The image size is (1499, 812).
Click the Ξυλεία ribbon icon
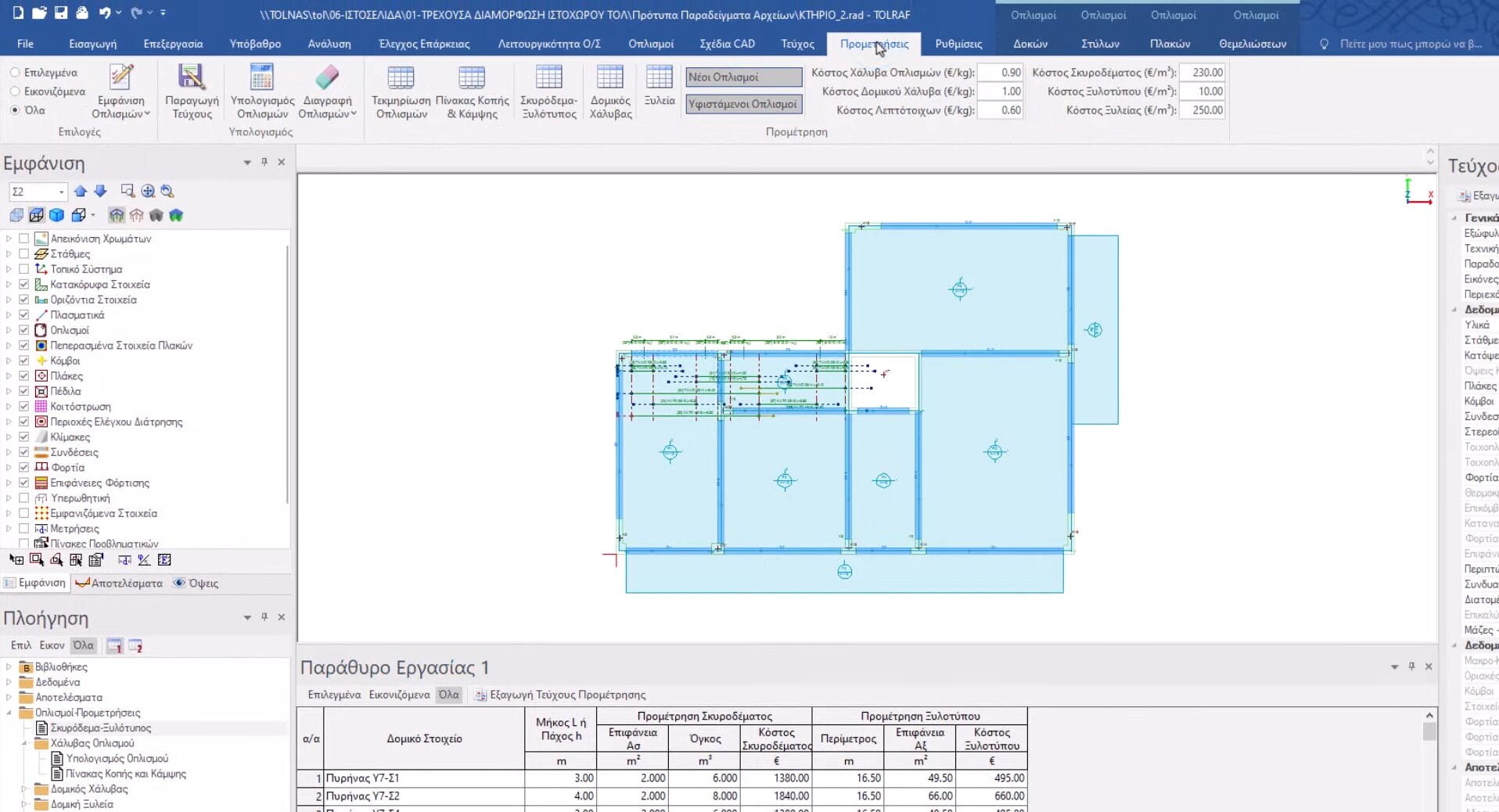pyautogui.click(x=659, y=78)
